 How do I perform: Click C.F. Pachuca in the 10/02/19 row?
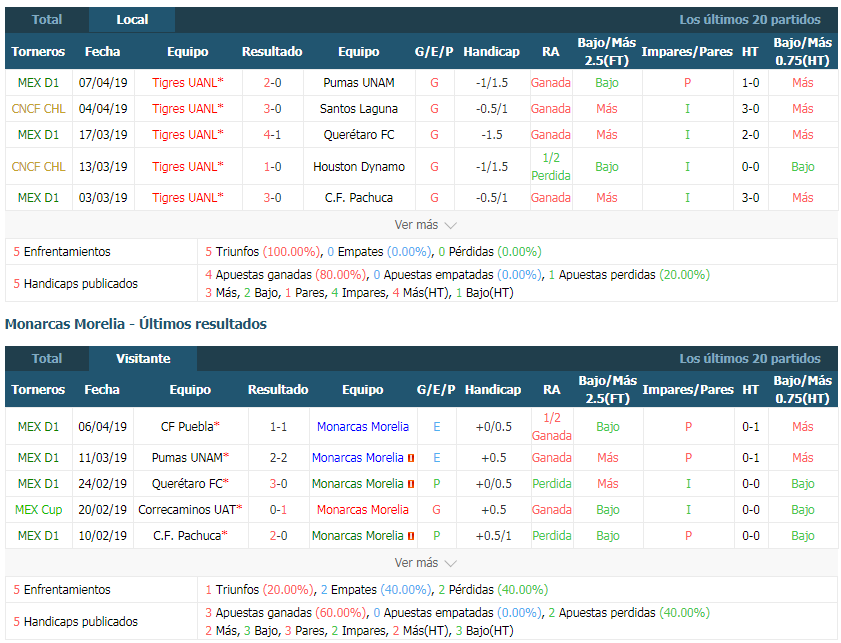(x=187, y=536)
